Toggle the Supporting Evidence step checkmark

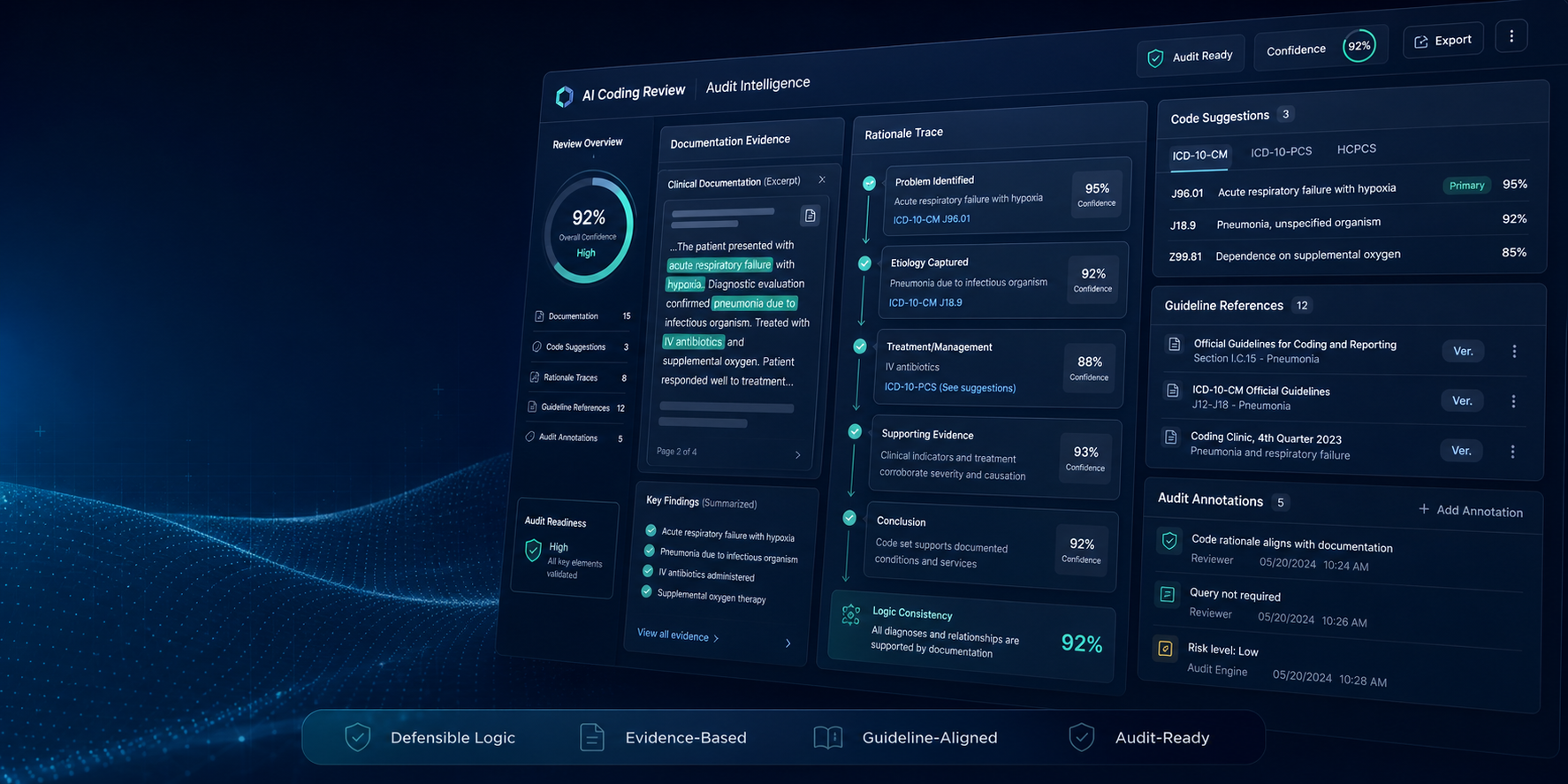coord(855,431)
